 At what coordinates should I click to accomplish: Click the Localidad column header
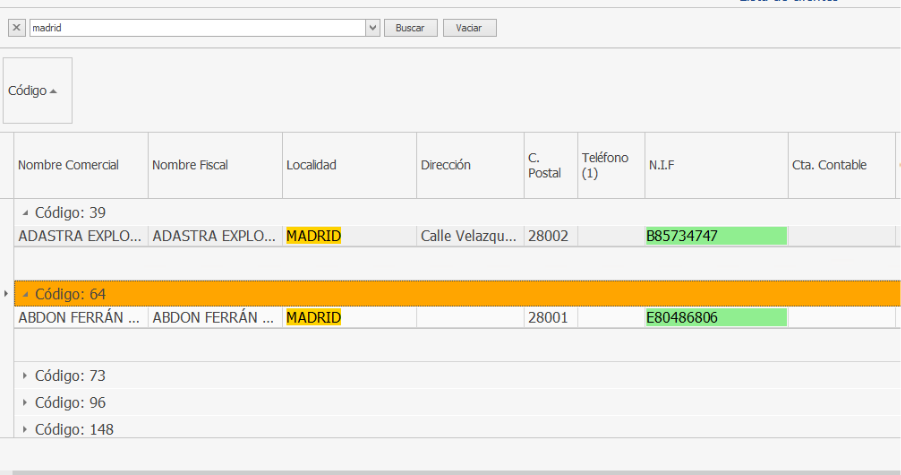[311, 165]
